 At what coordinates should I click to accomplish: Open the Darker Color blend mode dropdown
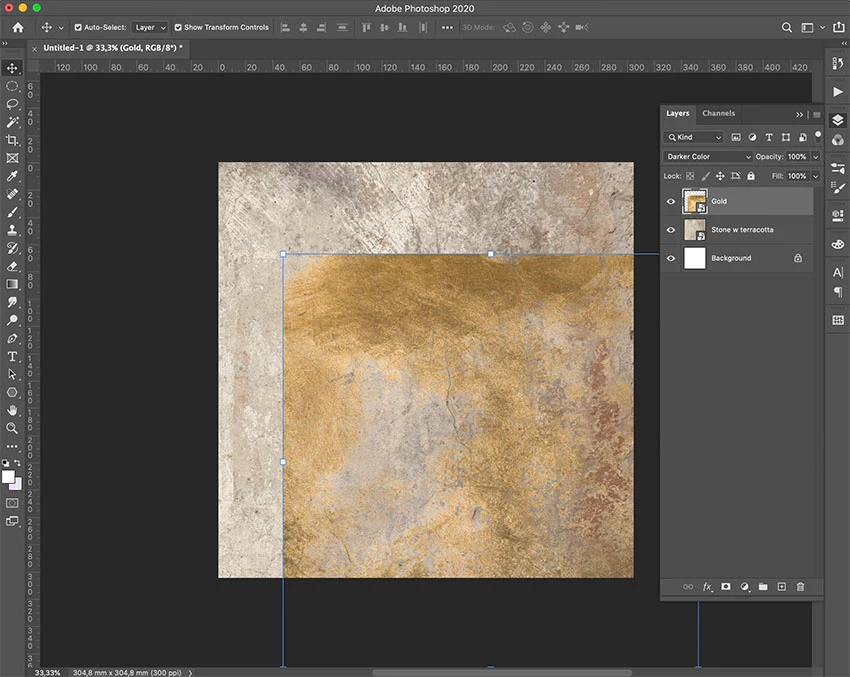coord(708,157)
